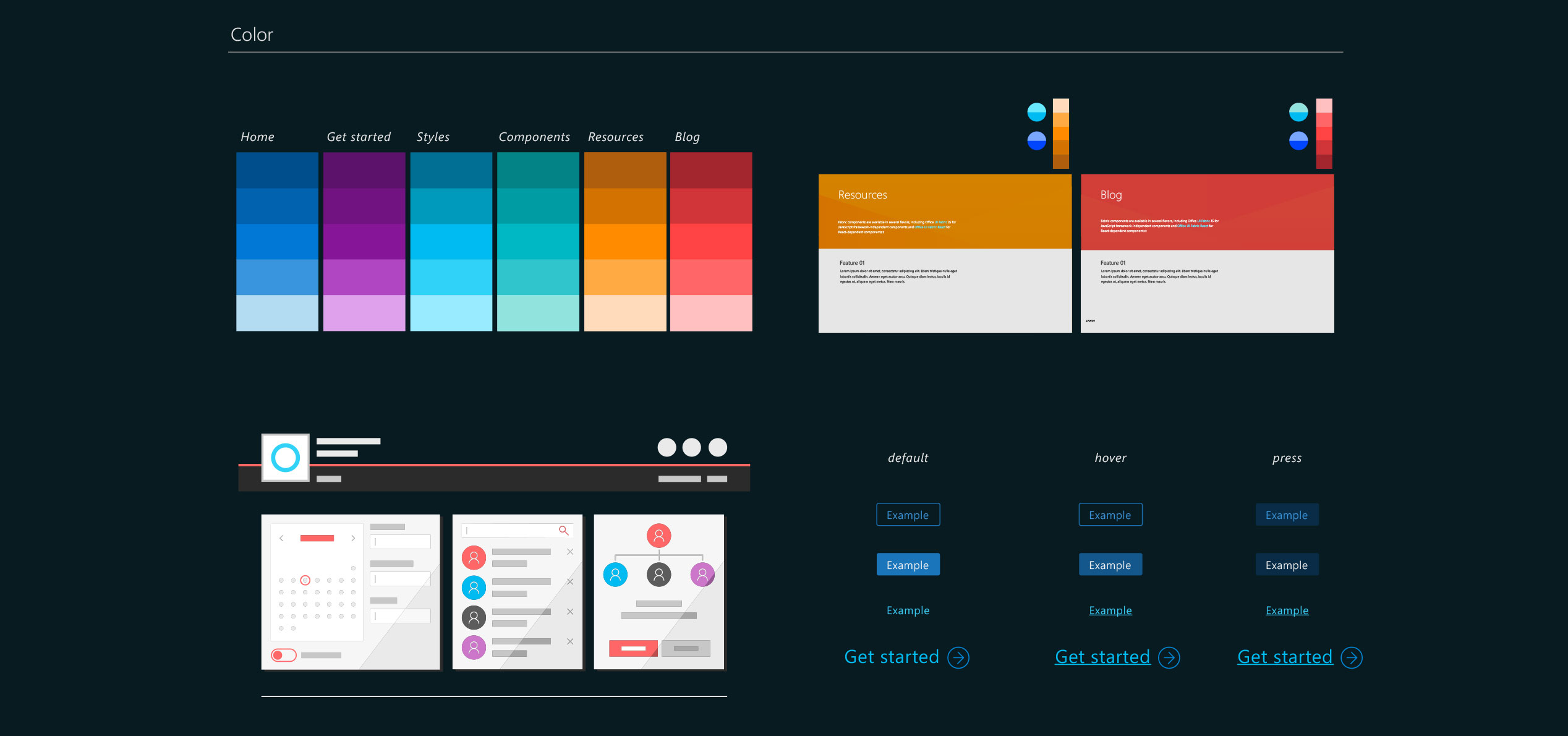Pick the red-circled date in the calendar
Viewport: 1568px width, 736px height.
point(305,580)
